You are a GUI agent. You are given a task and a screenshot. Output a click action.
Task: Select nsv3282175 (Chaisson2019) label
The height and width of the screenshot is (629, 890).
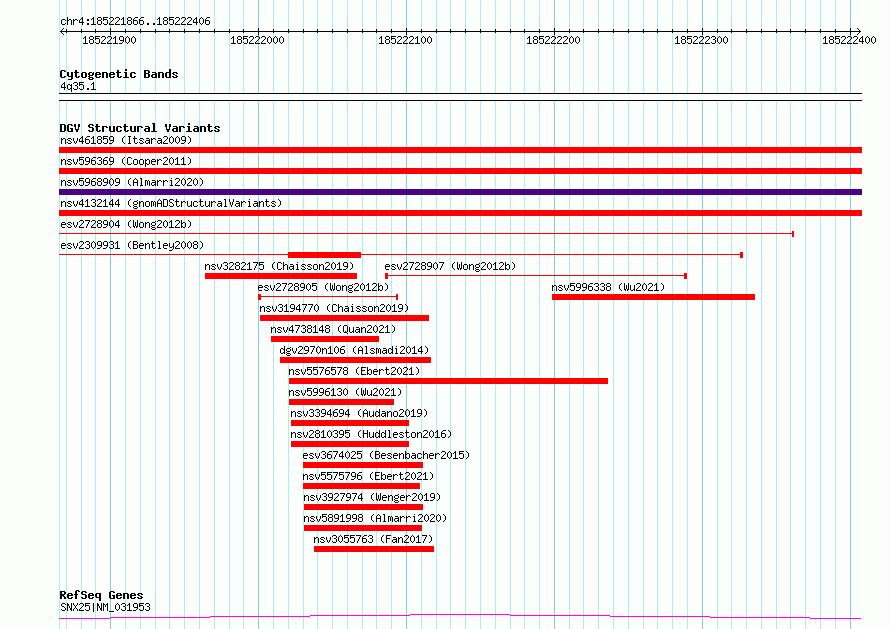(x=279, y=266)
